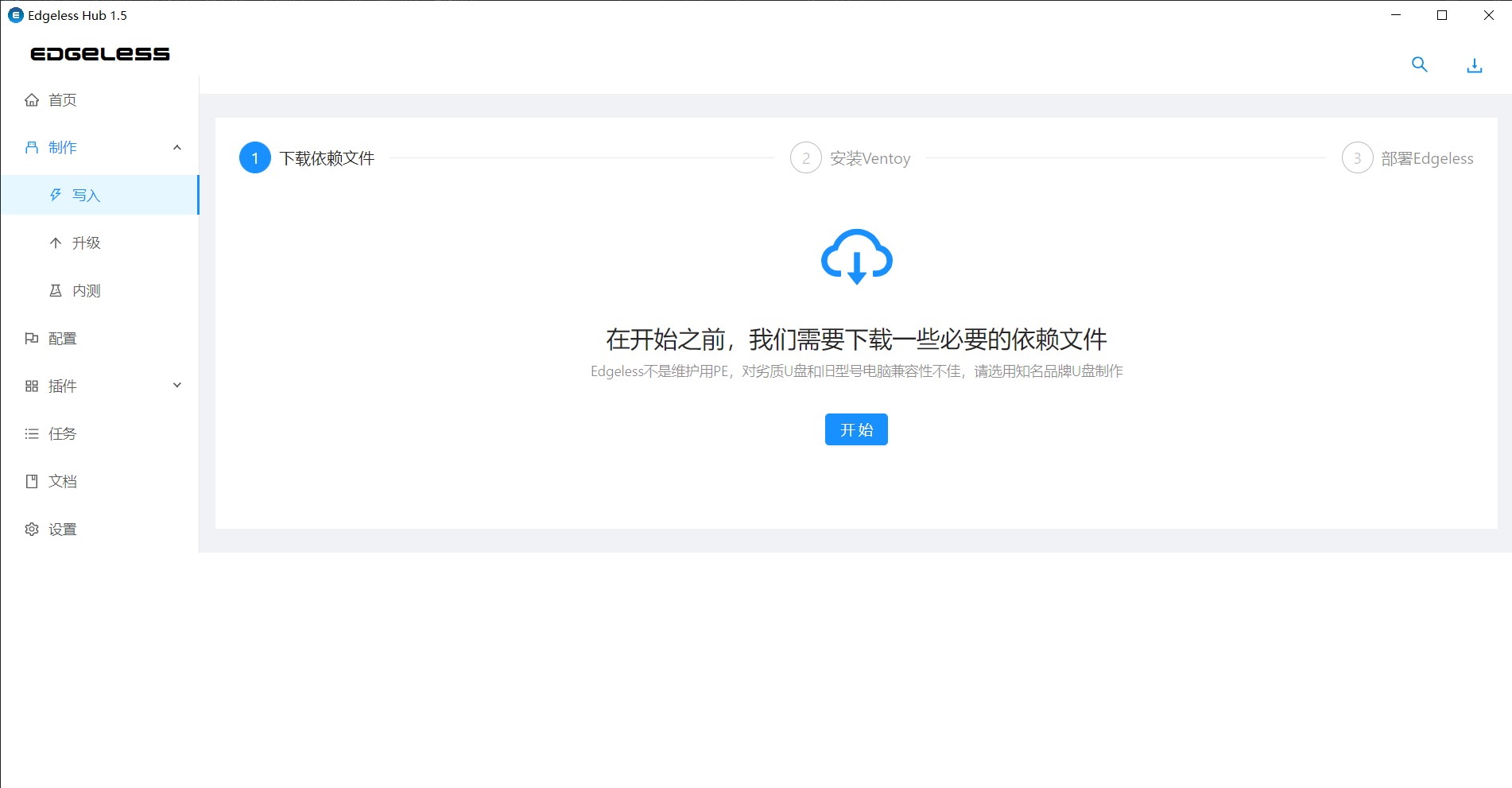
Task: Click the 部署Edgeless step title
Action: (1428, 158)
